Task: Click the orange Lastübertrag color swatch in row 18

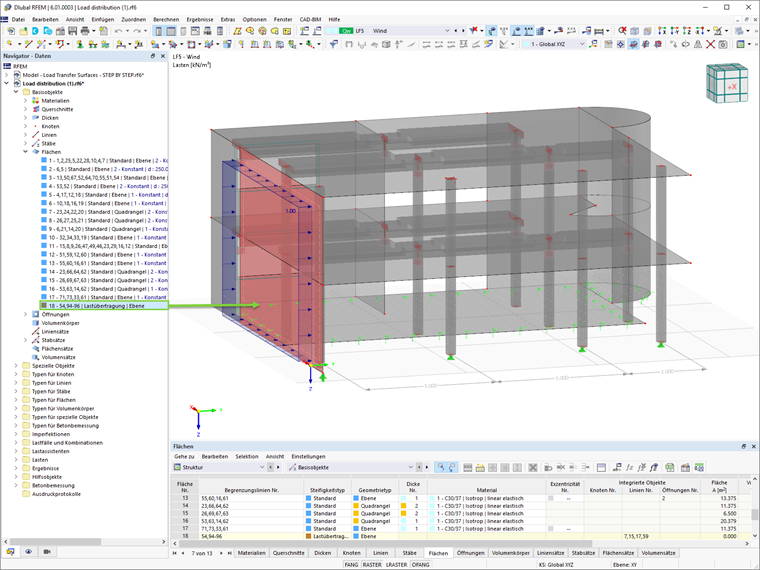Action: [x=308, y=537]
